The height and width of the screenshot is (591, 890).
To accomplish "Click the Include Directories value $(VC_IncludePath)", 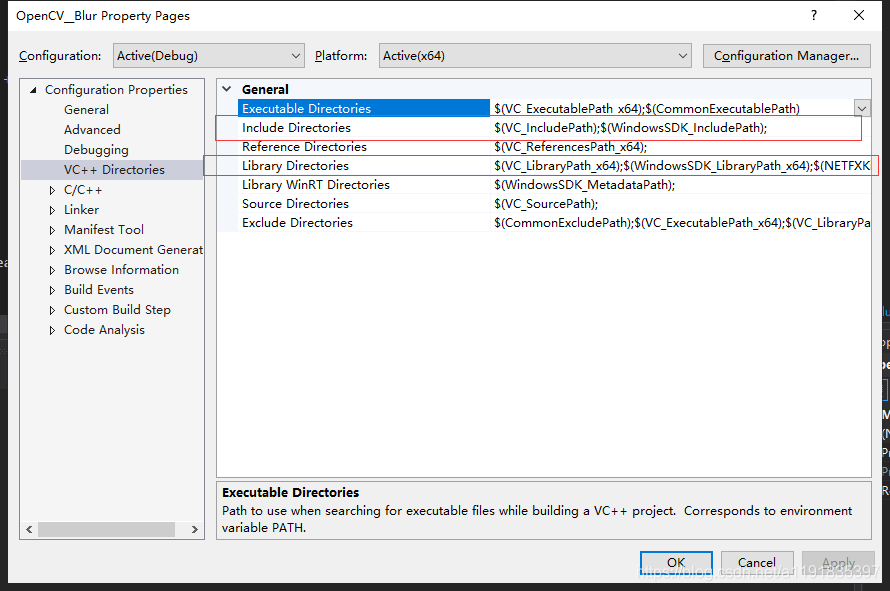I will tap(630, 128).
